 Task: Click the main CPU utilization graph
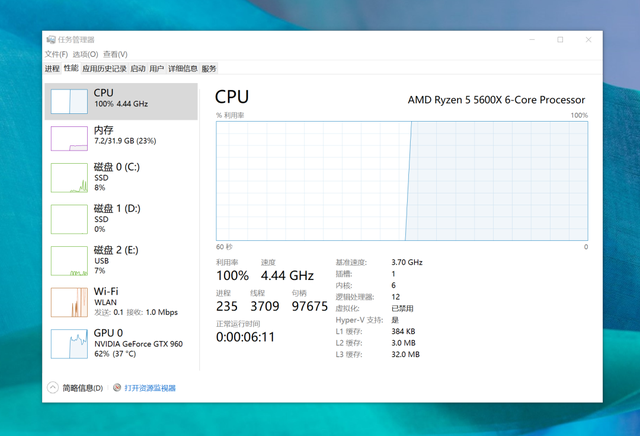(402, 181)
